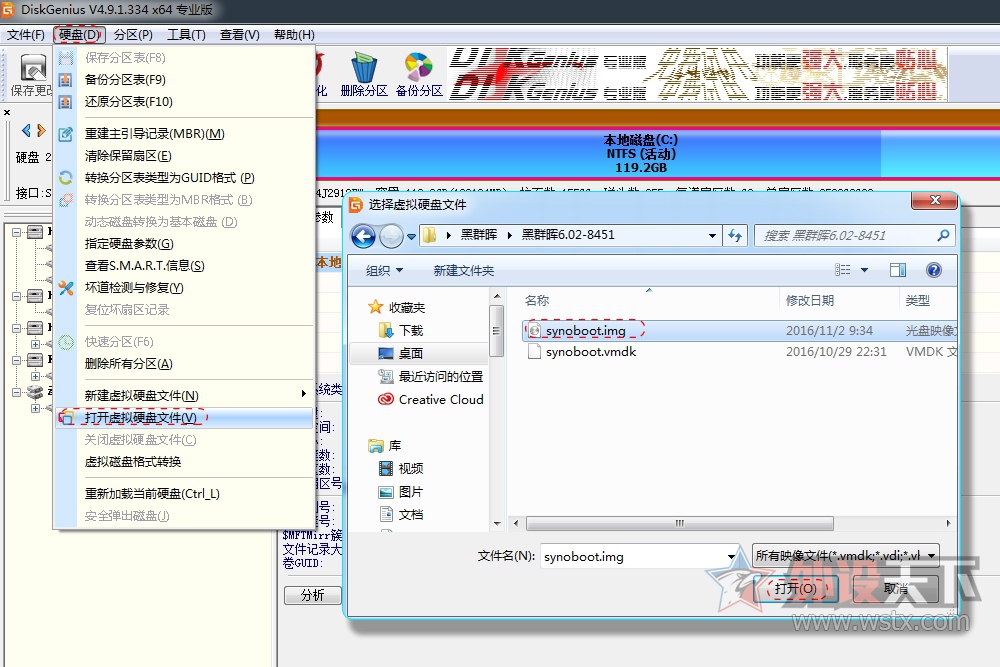Screen dimensions: 1000x667
Task: Choose Delete All Partitions (删除所有分区) item
Action: (x=184, y=363)
